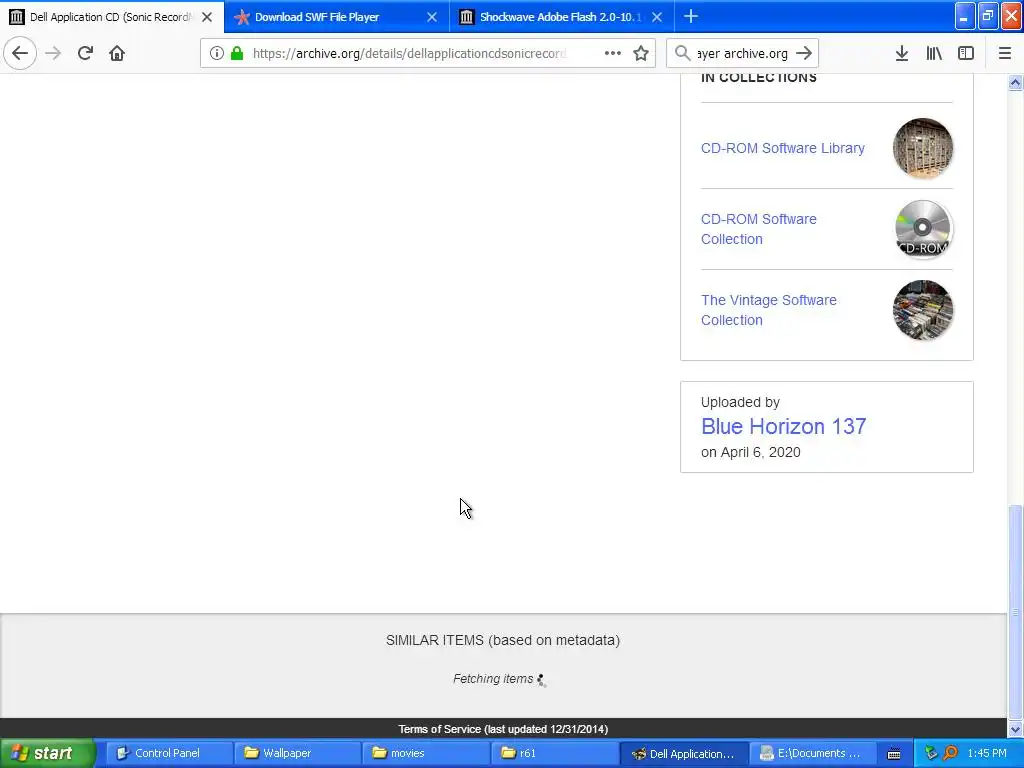The width and height of the screenshot is (1024, 768).
Task: Focus the search box with archive.org text
Action: pos(743,54)
